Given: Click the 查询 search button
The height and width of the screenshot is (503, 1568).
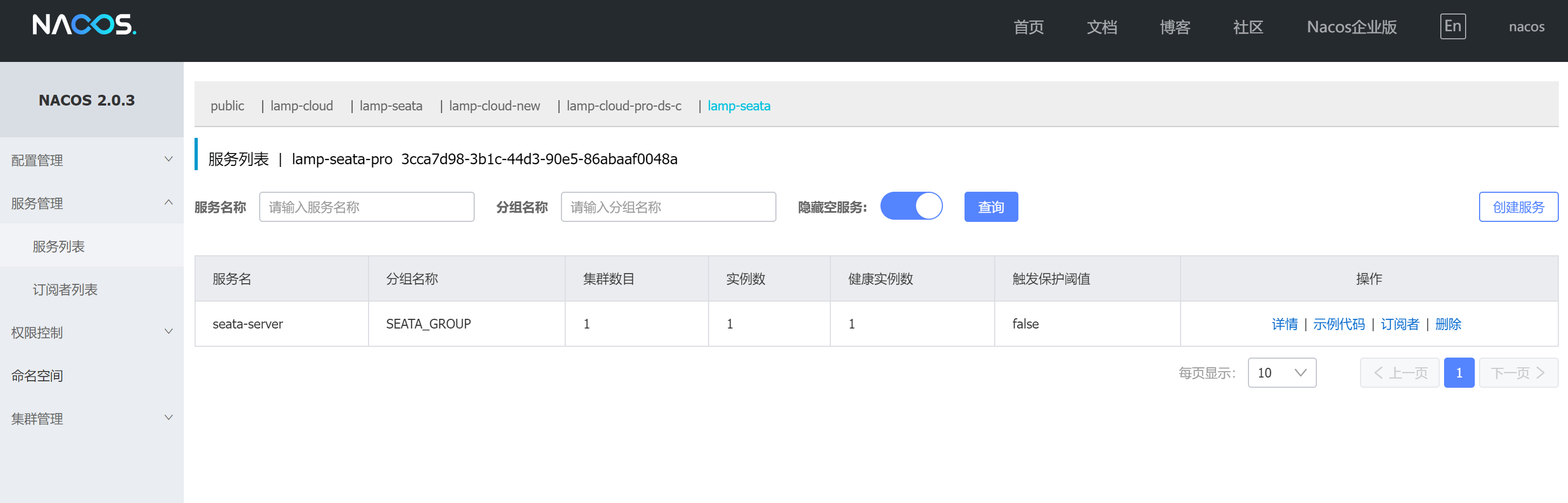Looking at the screenshot, I should click(x=990, y=207).
